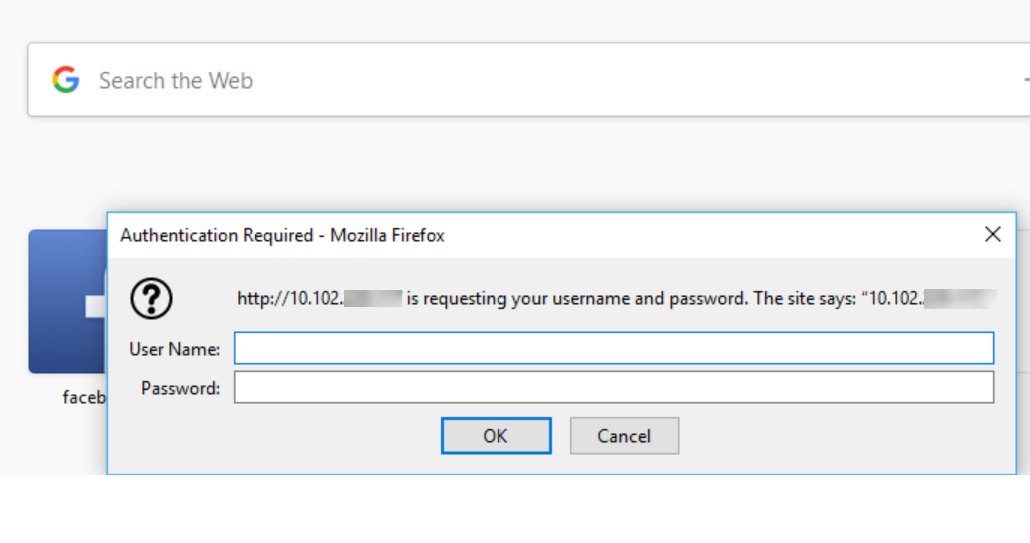Viewport: 1030px width, 543px height.
Task: Click the Password label
Action: pyautogui.click(x=181, y=389)
